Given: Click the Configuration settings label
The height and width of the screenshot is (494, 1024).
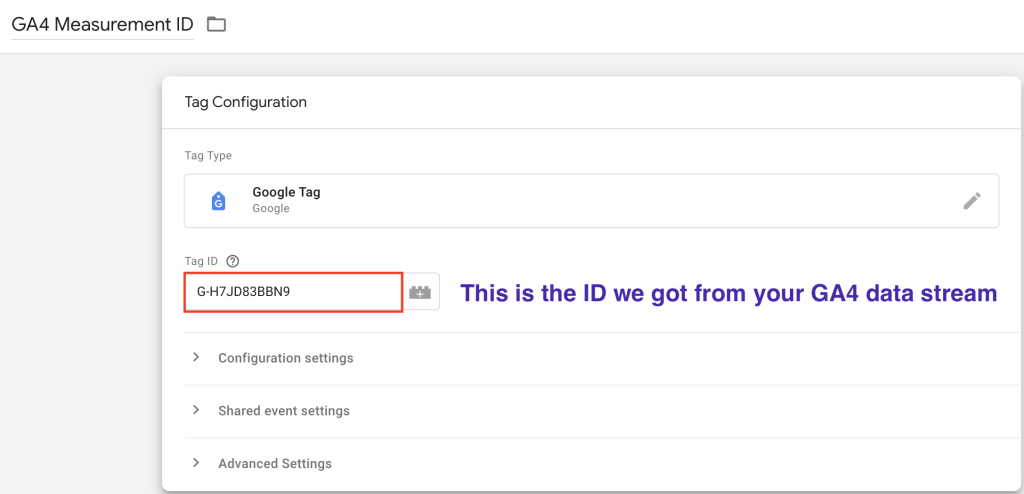Looking at the screenshot, I should (285, 358).
